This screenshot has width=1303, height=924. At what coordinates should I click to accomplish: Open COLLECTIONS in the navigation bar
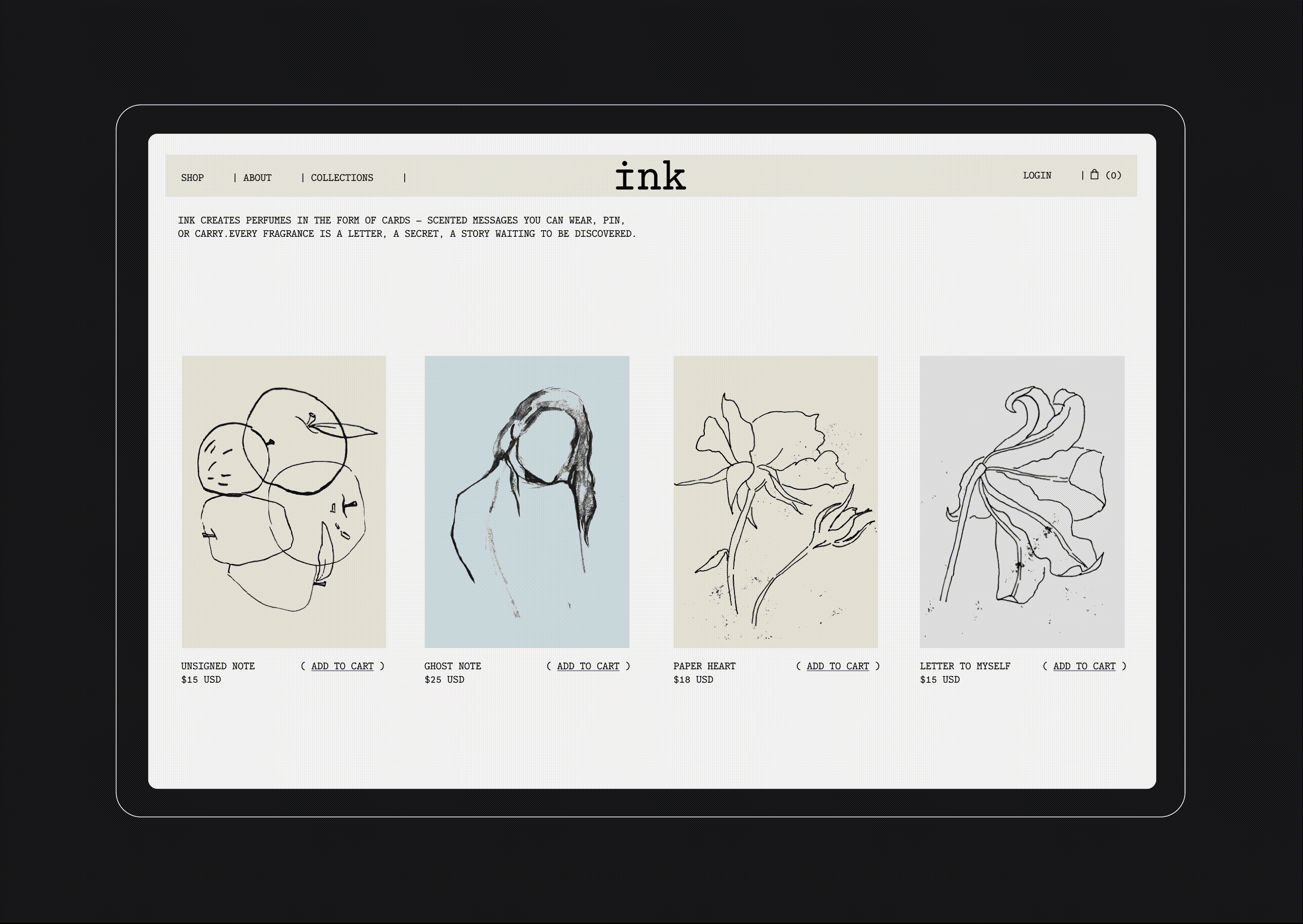[x=342, y=178]
